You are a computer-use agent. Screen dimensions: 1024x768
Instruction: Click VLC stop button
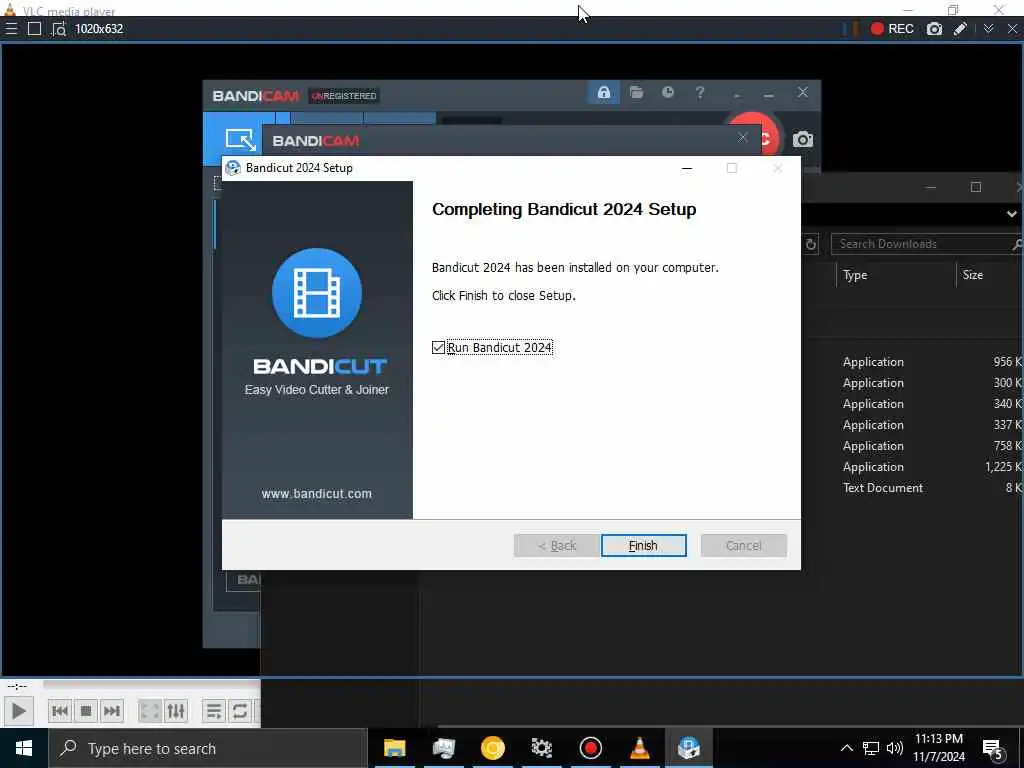86,711
